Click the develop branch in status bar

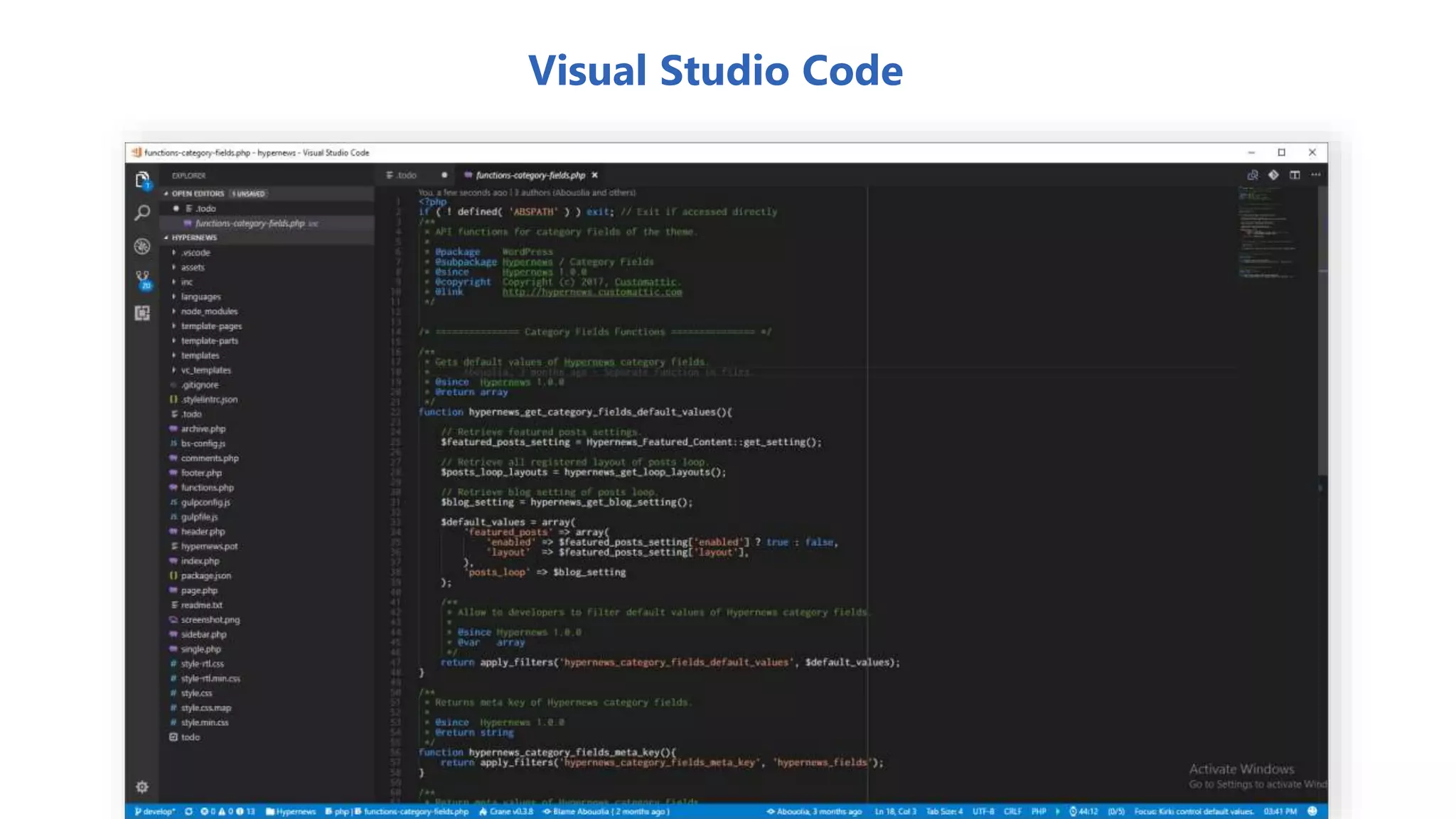click(x=156, y=811)
